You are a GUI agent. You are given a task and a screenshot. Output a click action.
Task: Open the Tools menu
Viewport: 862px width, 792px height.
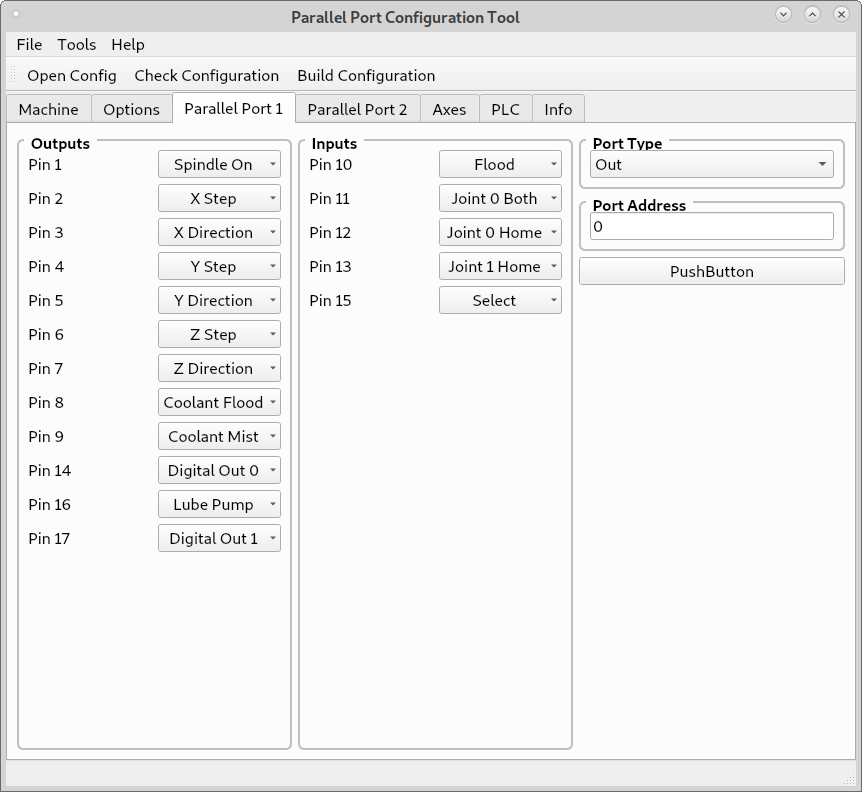tap(76, 45)
